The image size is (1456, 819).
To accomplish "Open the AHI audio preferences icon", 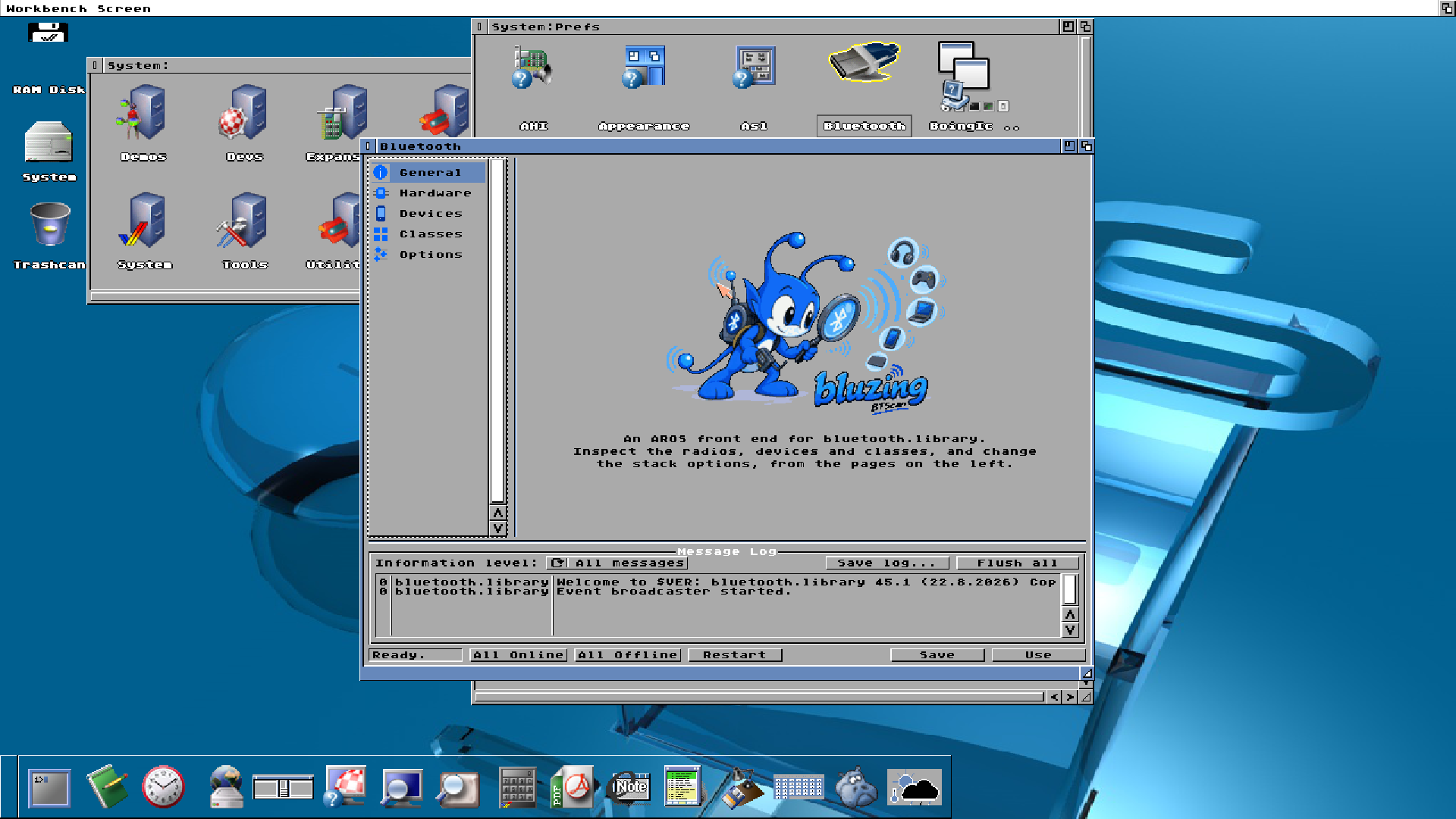I will (534, 68).
